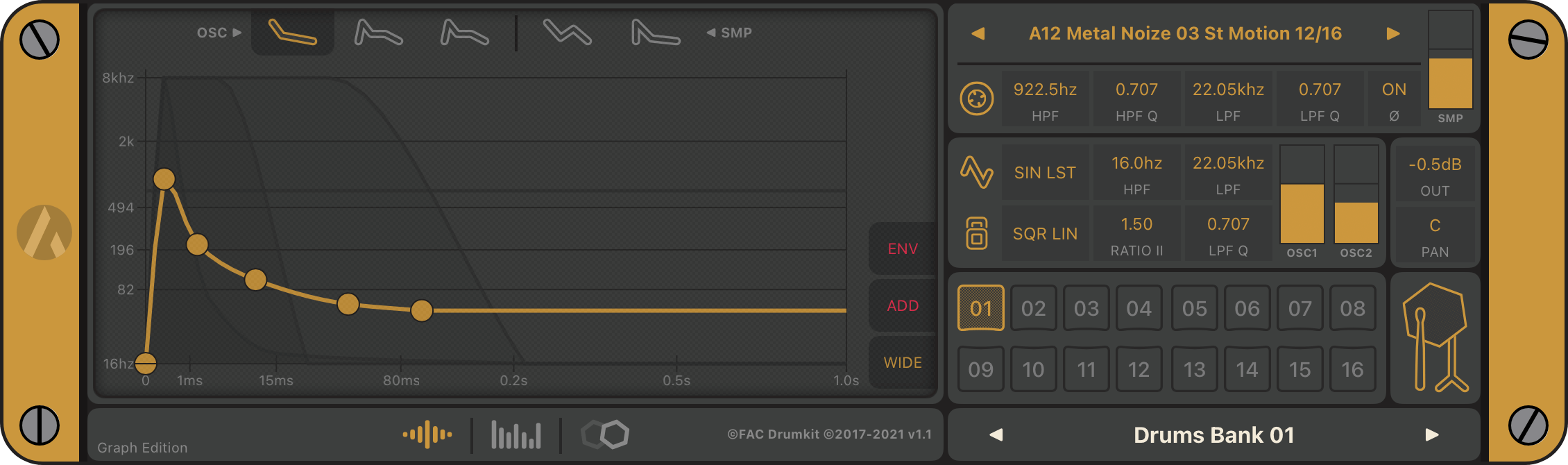Select the bar graph icon at bottom
Screen dimensions: 1568x465
point(515,434)
